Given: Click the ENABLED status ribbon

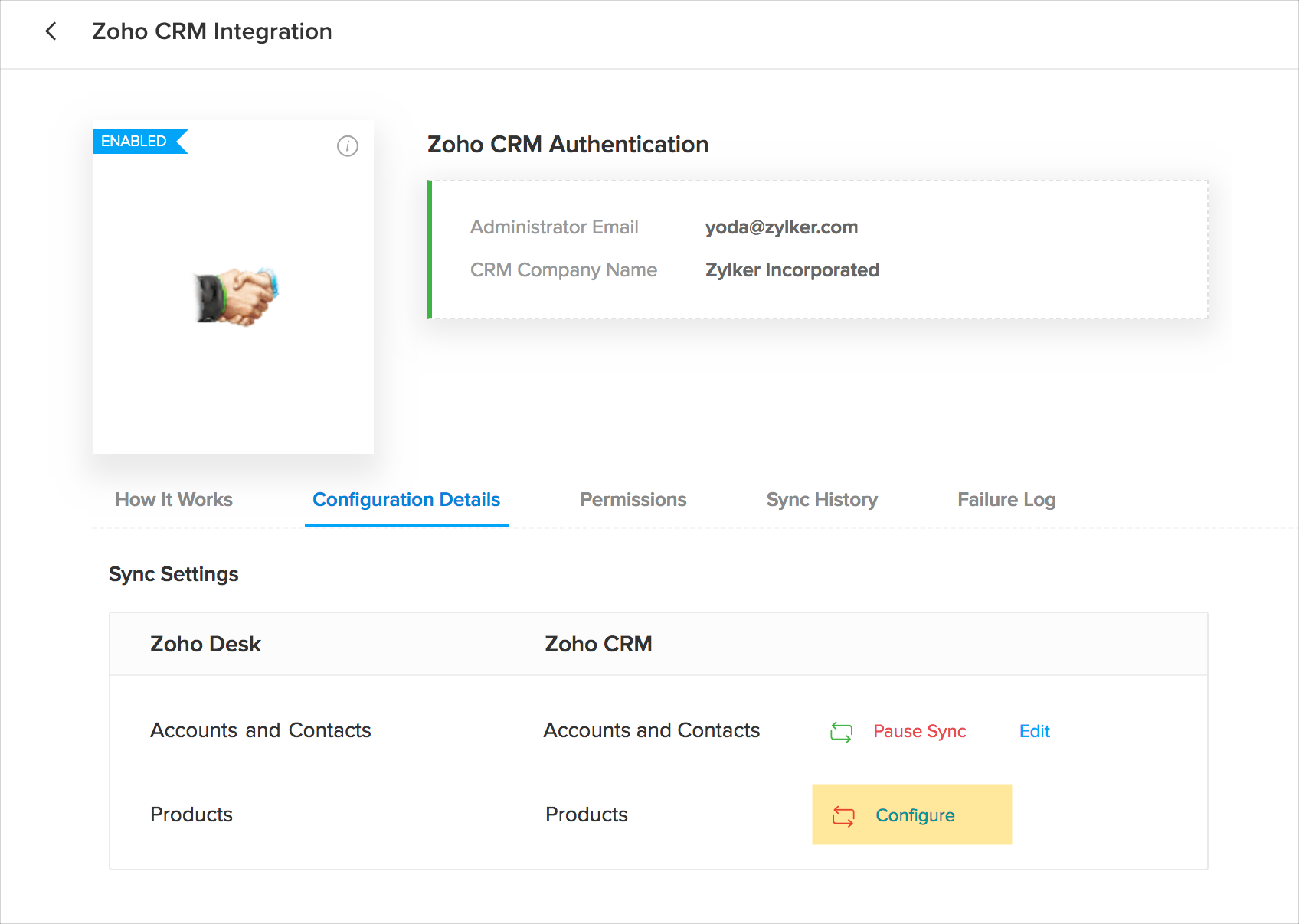Looking at the screenshot, I should pos(140,142).
